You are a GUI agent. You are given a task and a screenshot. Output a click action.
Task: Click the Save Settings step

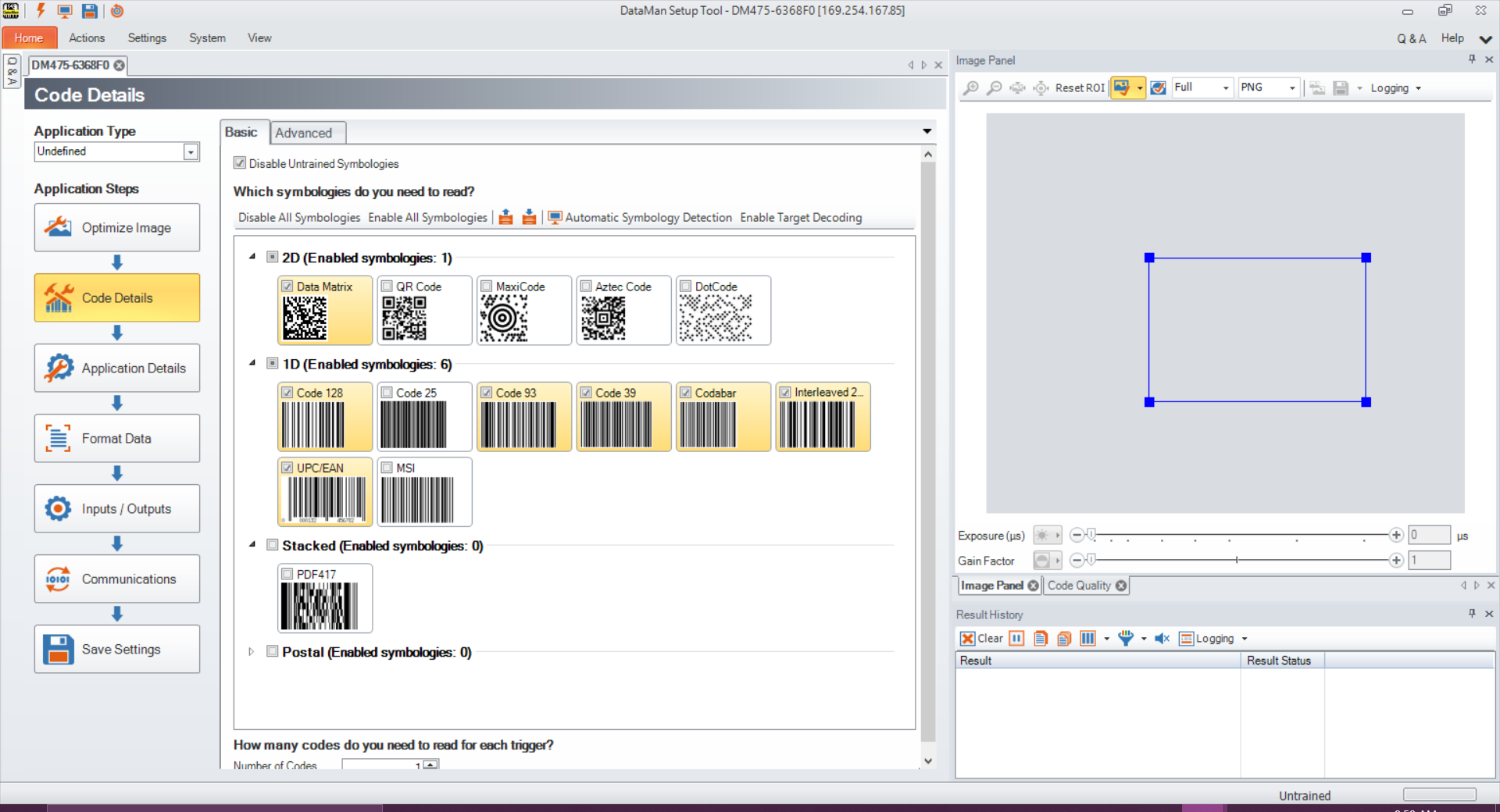117,649
